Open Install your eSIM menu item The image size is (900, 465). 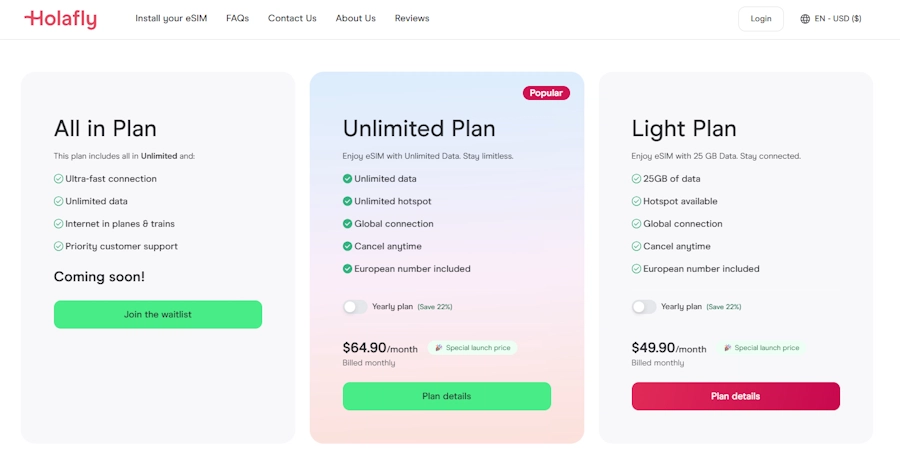click(171, 18)
